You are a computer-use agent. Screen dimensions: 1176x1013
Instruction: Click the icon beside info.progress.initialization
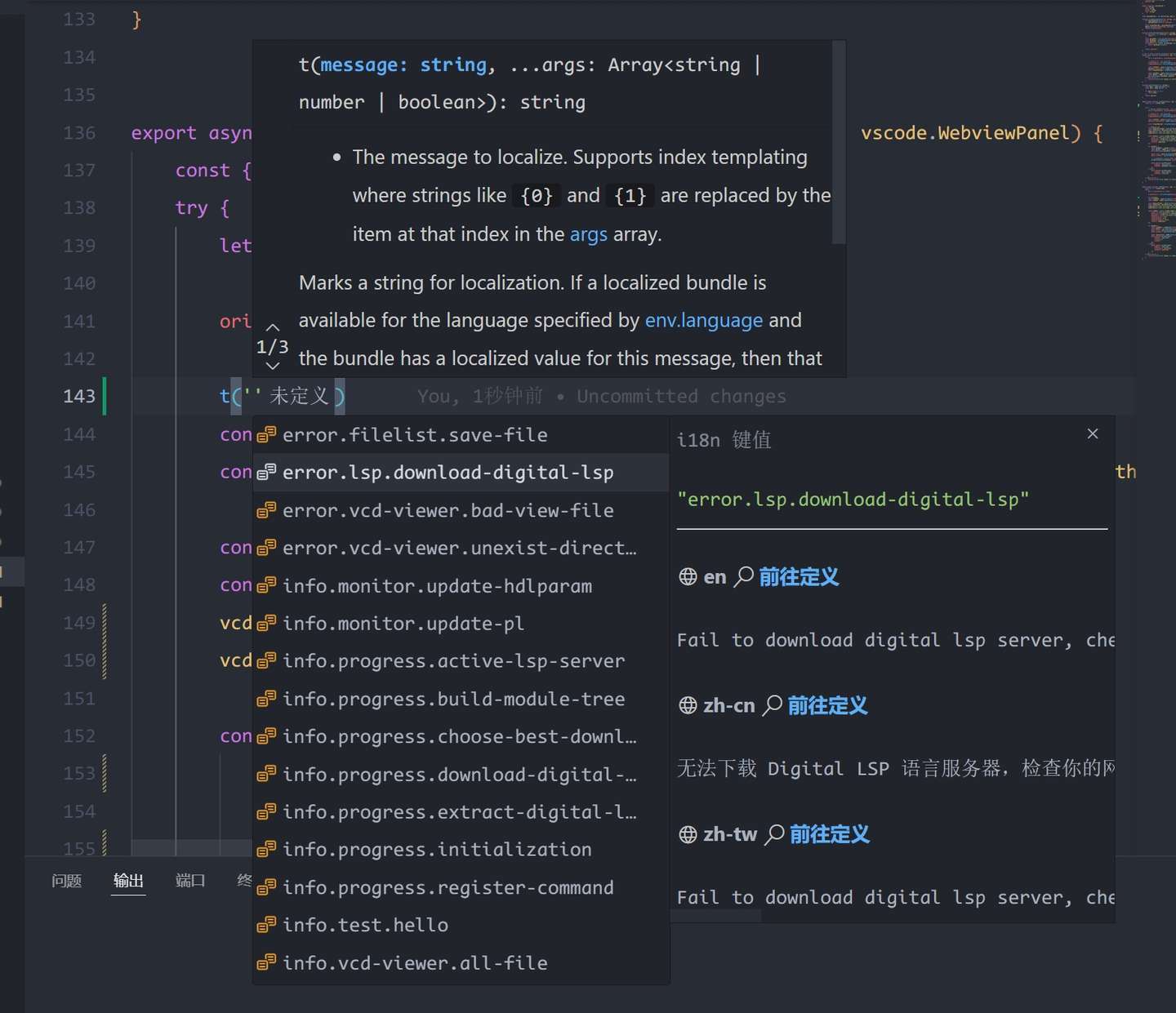click(x=265, y=849)
